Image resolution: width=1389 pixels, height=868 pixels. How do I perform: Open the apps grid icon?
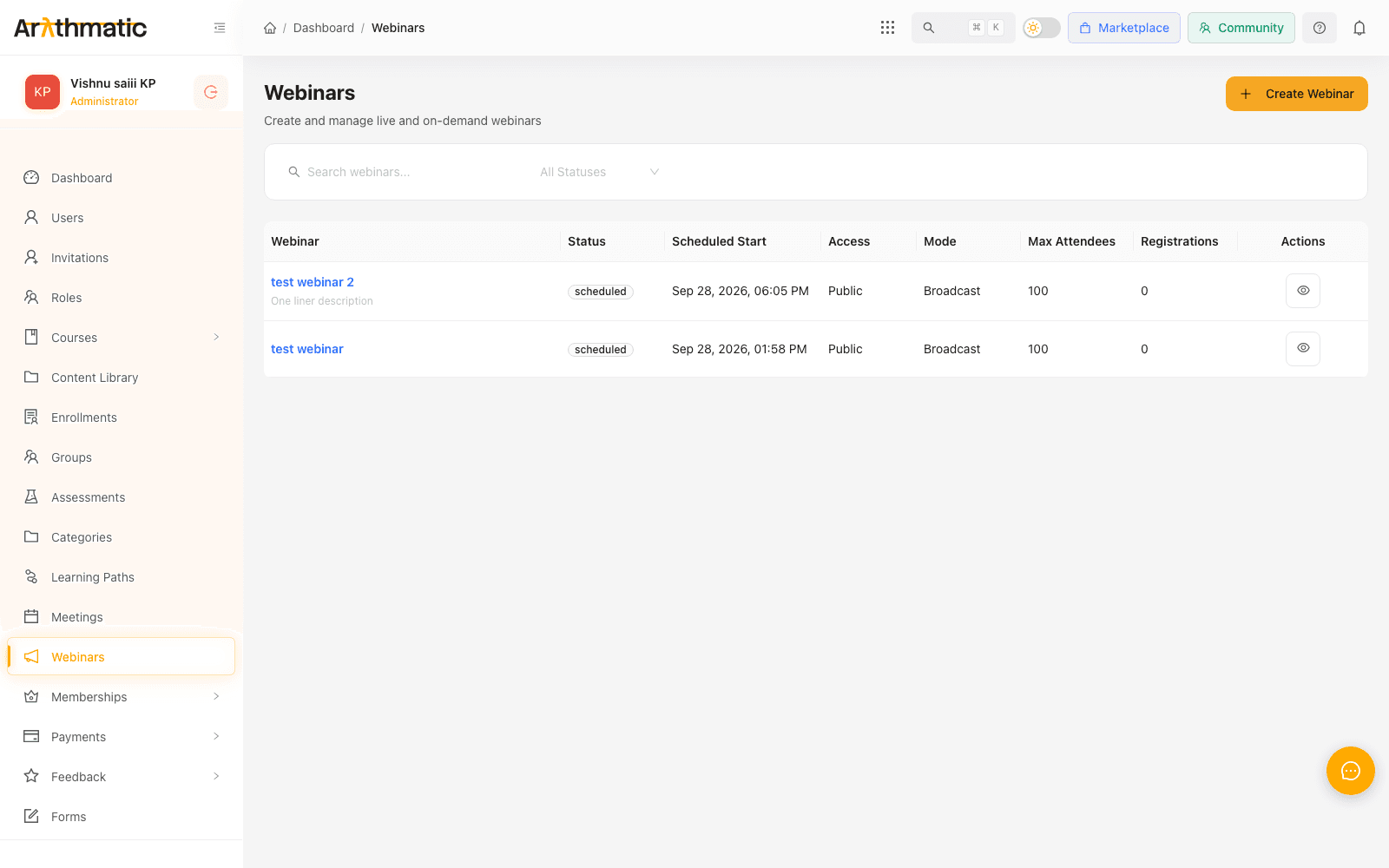pos(887,28)
